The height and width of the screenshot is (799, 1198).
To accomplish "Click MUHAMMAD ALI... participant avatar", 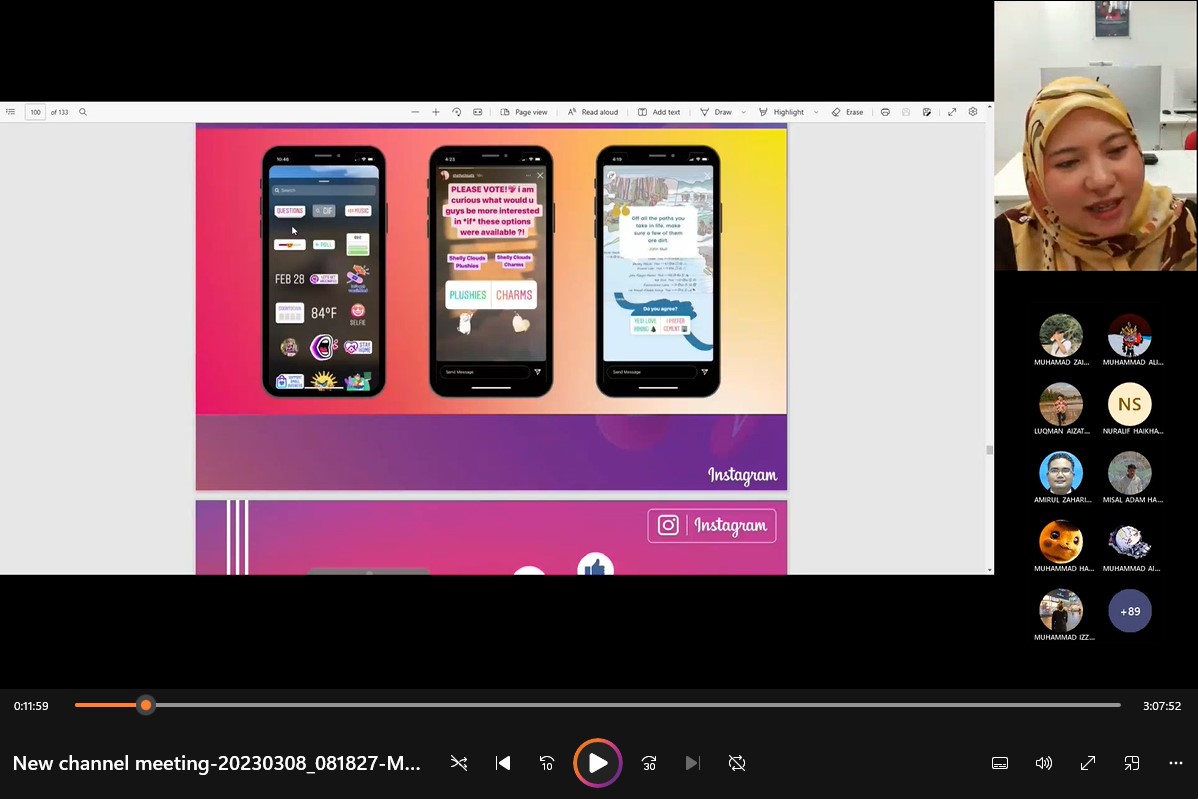I will [1130, 335].
